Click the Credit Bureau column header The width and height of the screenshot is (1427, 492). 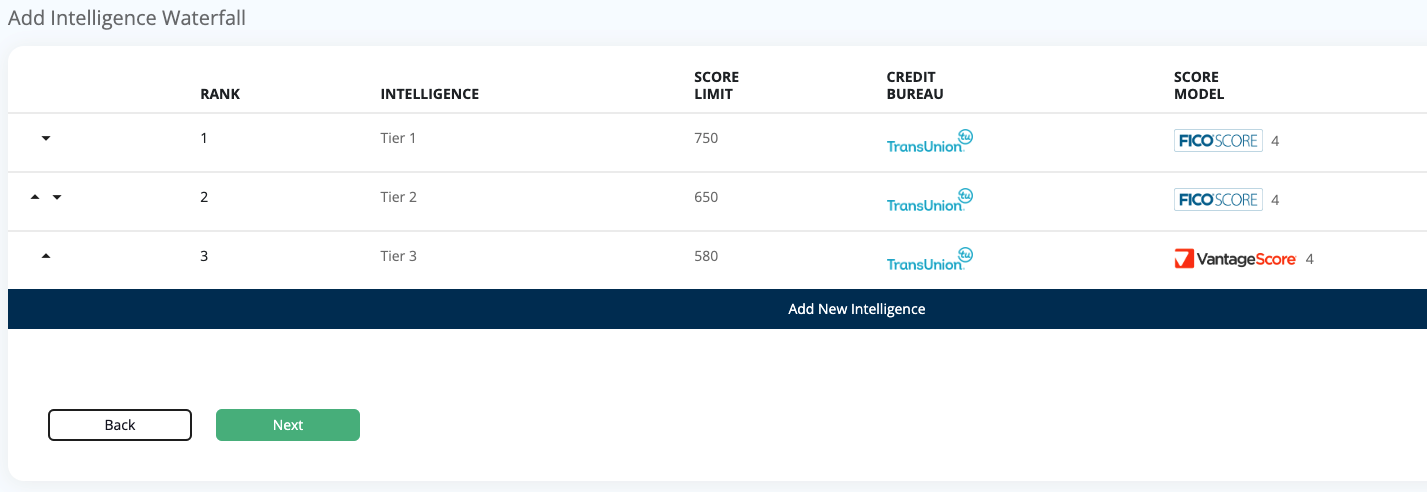coord(915,86)
